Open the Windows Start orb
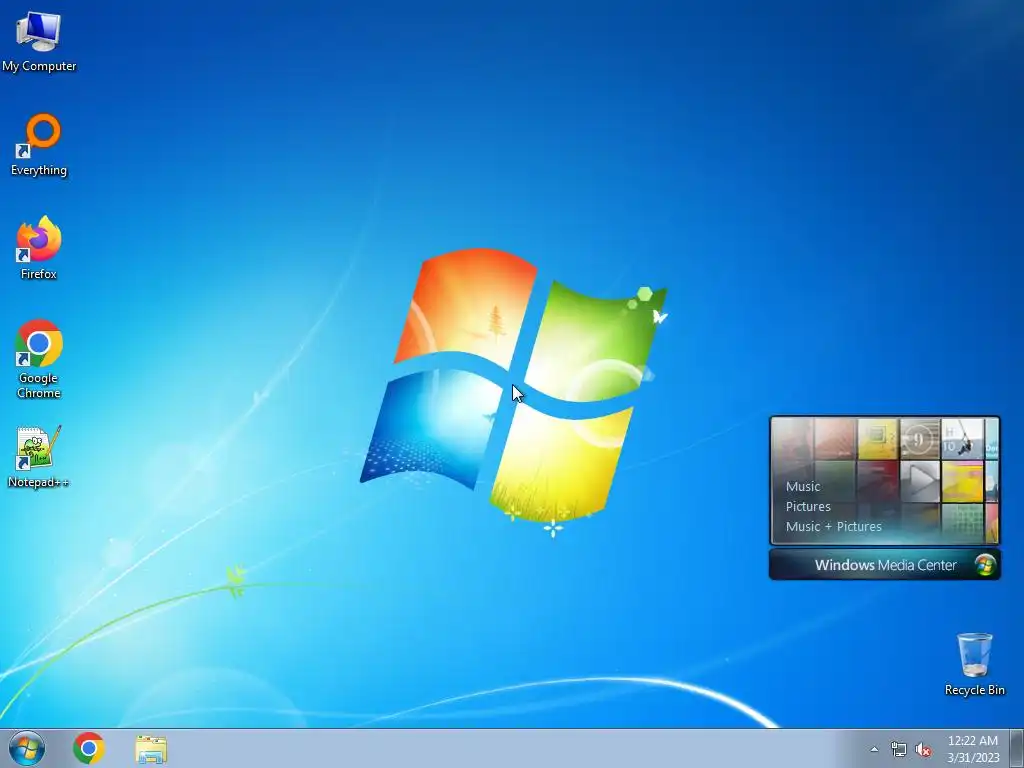This screenshot has width=1024, height=768. (x=27, y=748)
